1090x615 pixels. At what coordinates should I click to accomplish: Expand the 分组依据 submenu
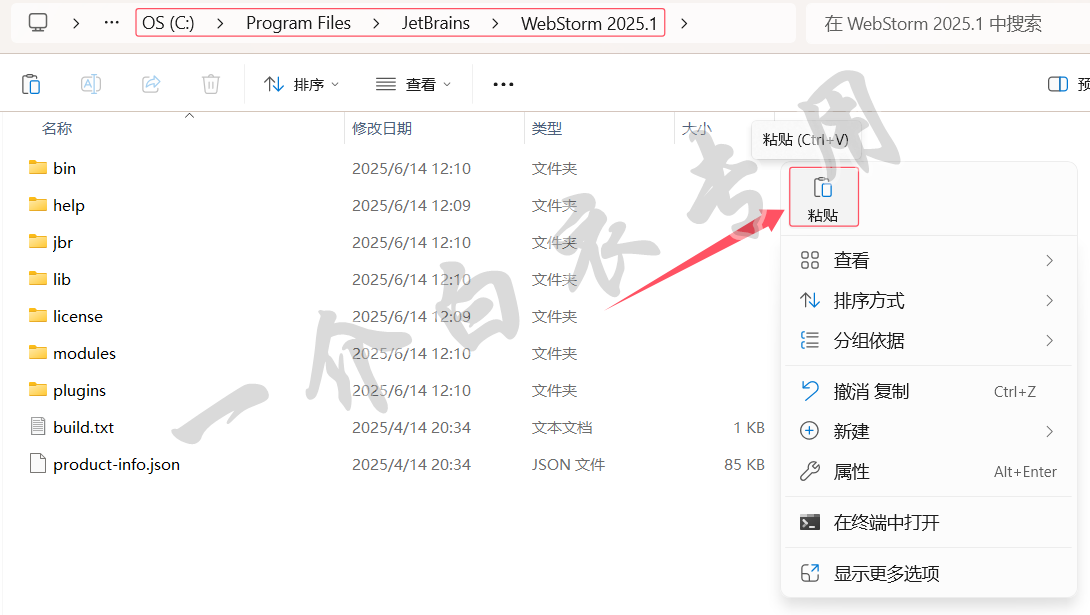928,341
